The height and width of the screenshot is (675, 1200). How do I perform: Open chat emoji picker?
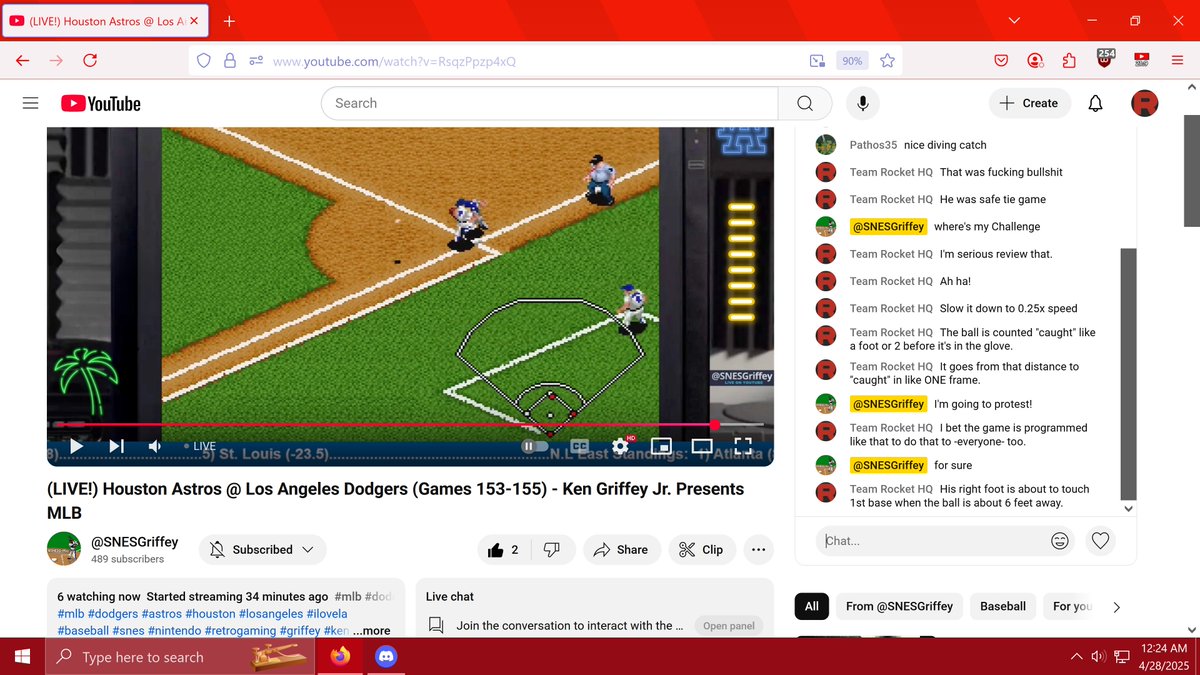pyautogui.click(x=1060, y=541)
